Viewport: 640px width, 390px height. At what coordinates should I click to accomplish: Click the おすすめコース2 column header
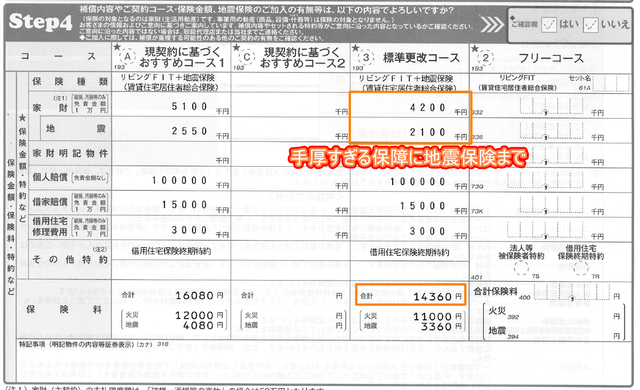point(302,57)
